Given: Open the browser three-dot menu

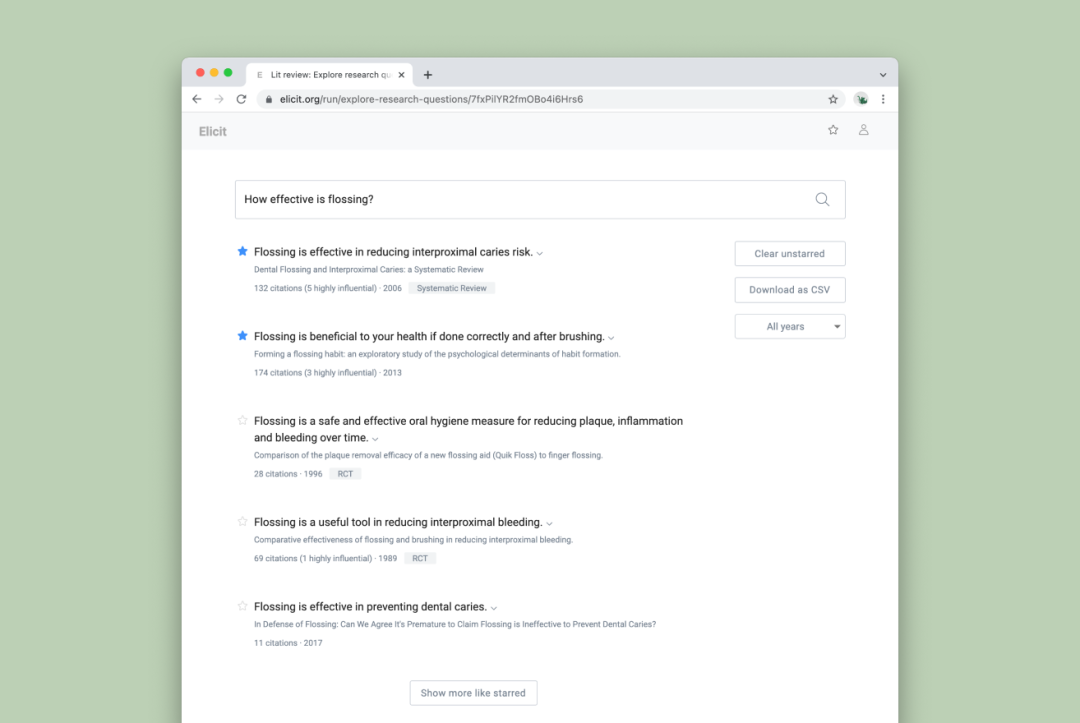Looking at the screenshot, I should [x=883, y=99].
